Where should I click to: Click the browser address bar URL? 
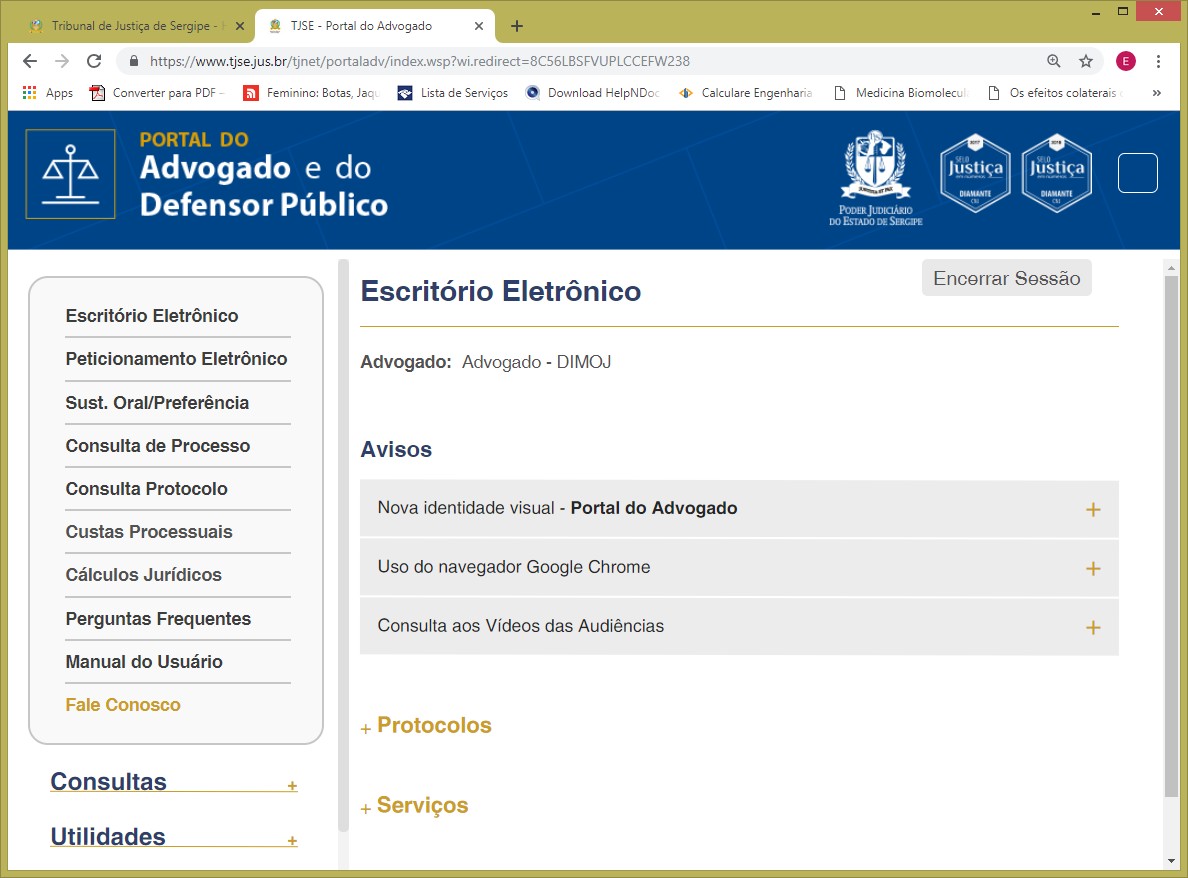click(420, 61)
